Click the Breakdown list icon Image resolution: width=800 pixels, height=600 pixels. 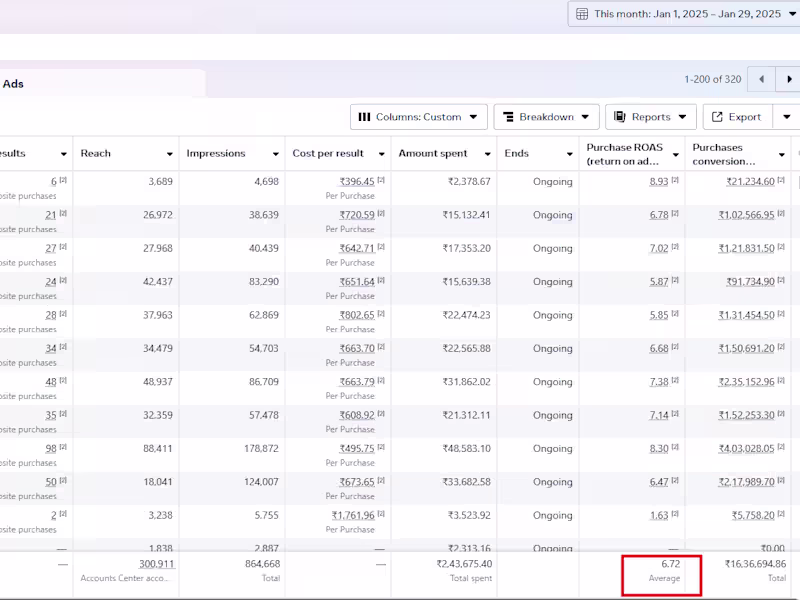(x=510, y=116)
